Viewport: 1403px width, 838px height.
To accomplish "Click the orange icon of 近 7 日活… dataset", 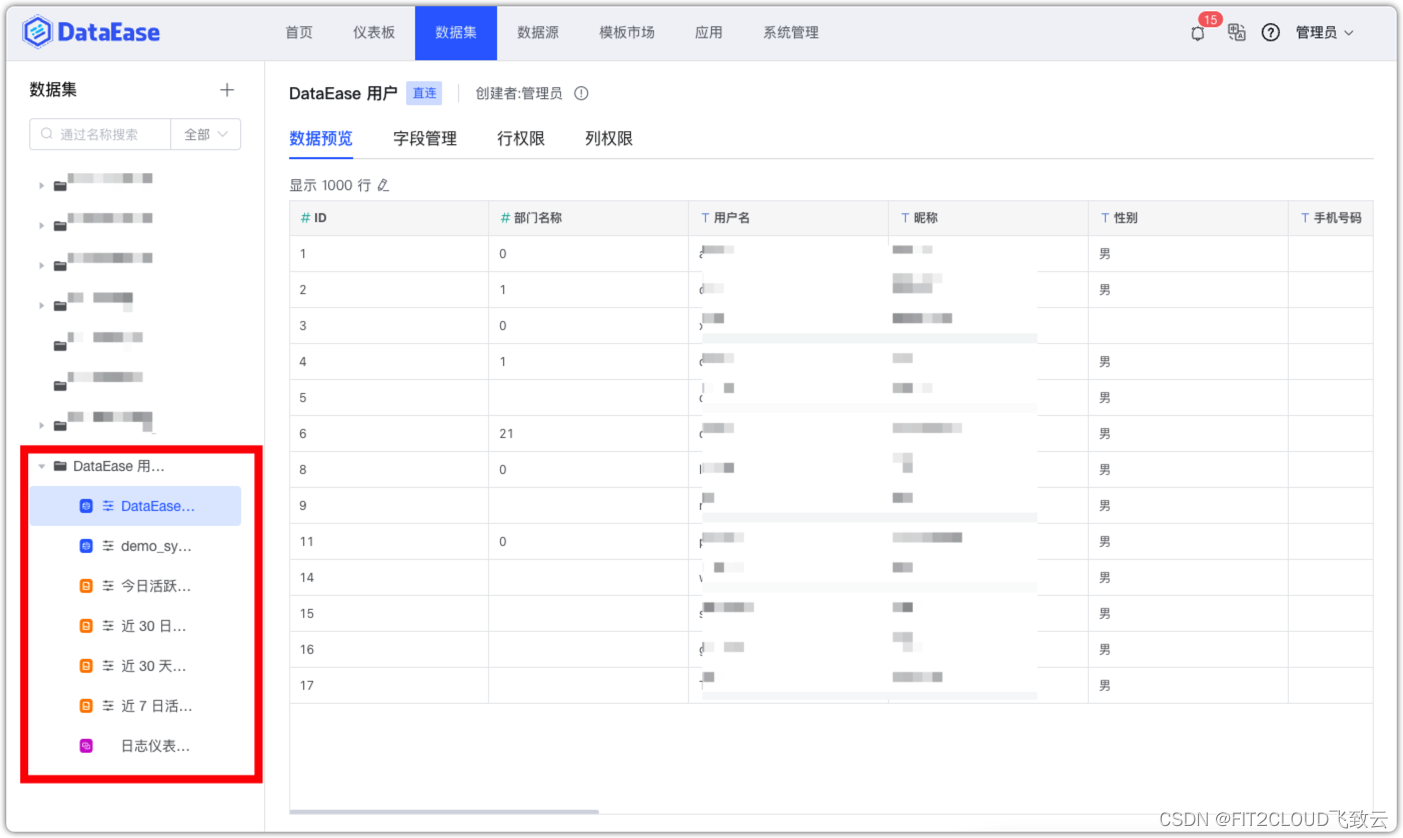I will (86, 706).
